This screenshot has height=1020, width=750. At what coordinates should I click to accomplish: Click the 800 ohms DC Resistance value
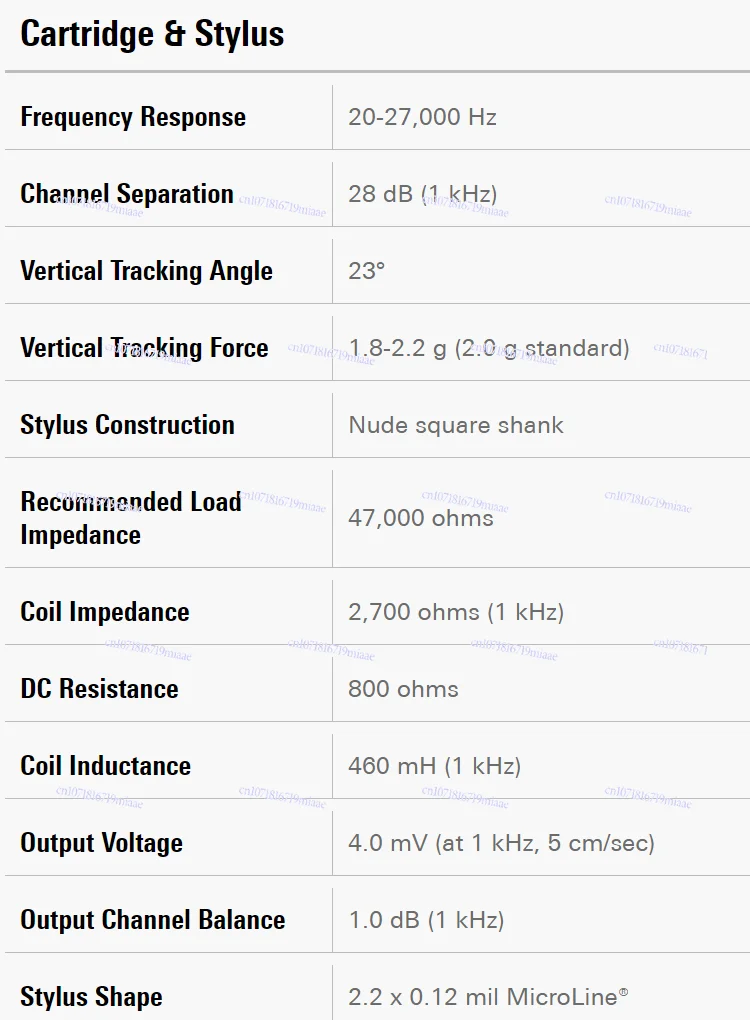(x=403, y=689)
